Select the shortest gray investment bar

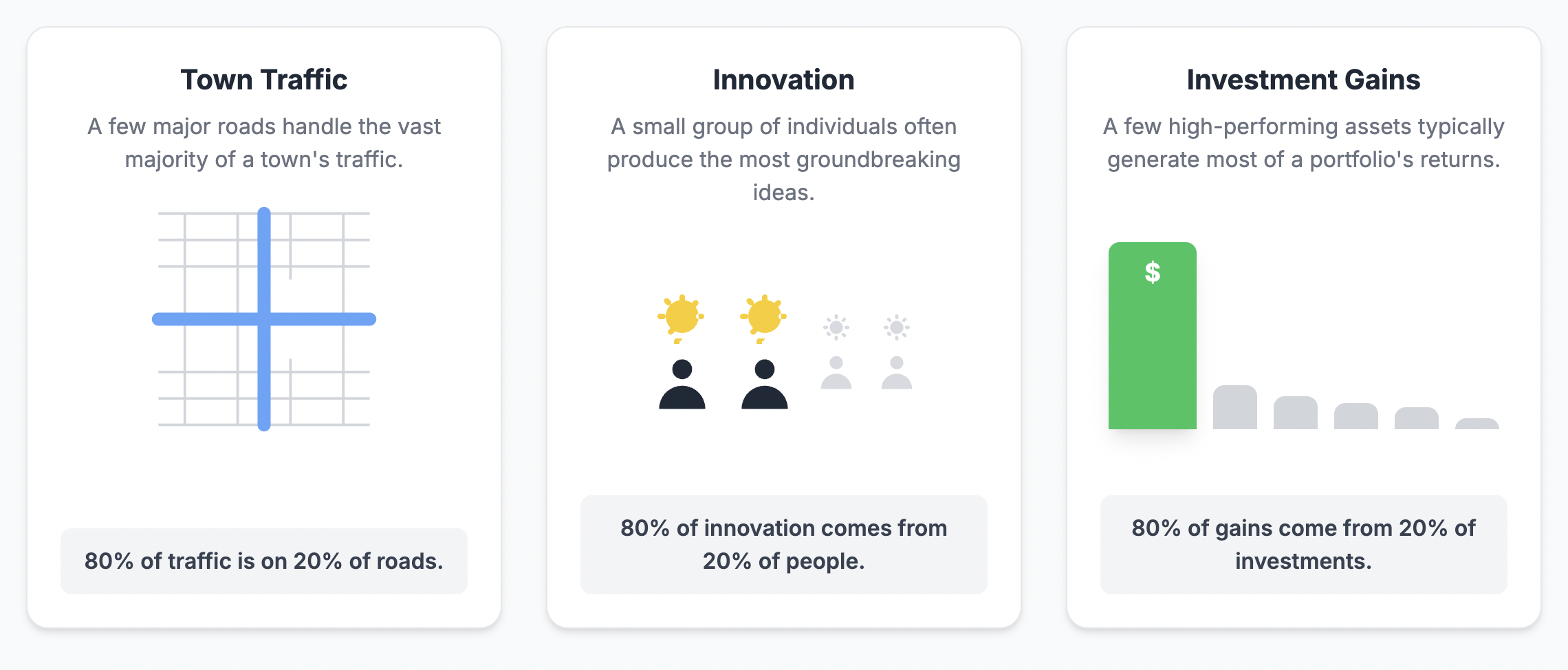(1477, 424)
